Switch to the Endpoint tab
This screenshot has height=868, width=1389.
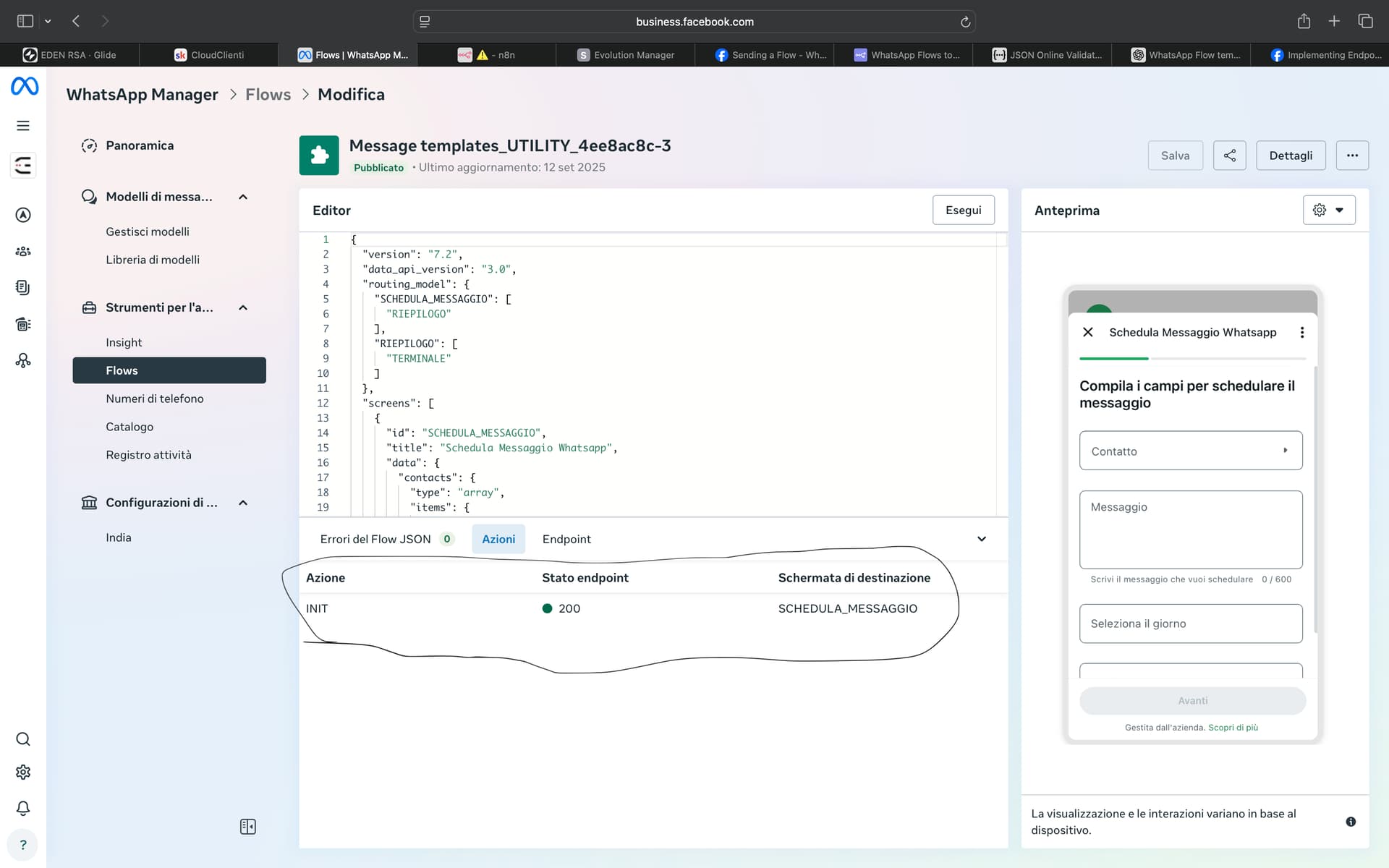pyautogui.click(x=566, y=539)
